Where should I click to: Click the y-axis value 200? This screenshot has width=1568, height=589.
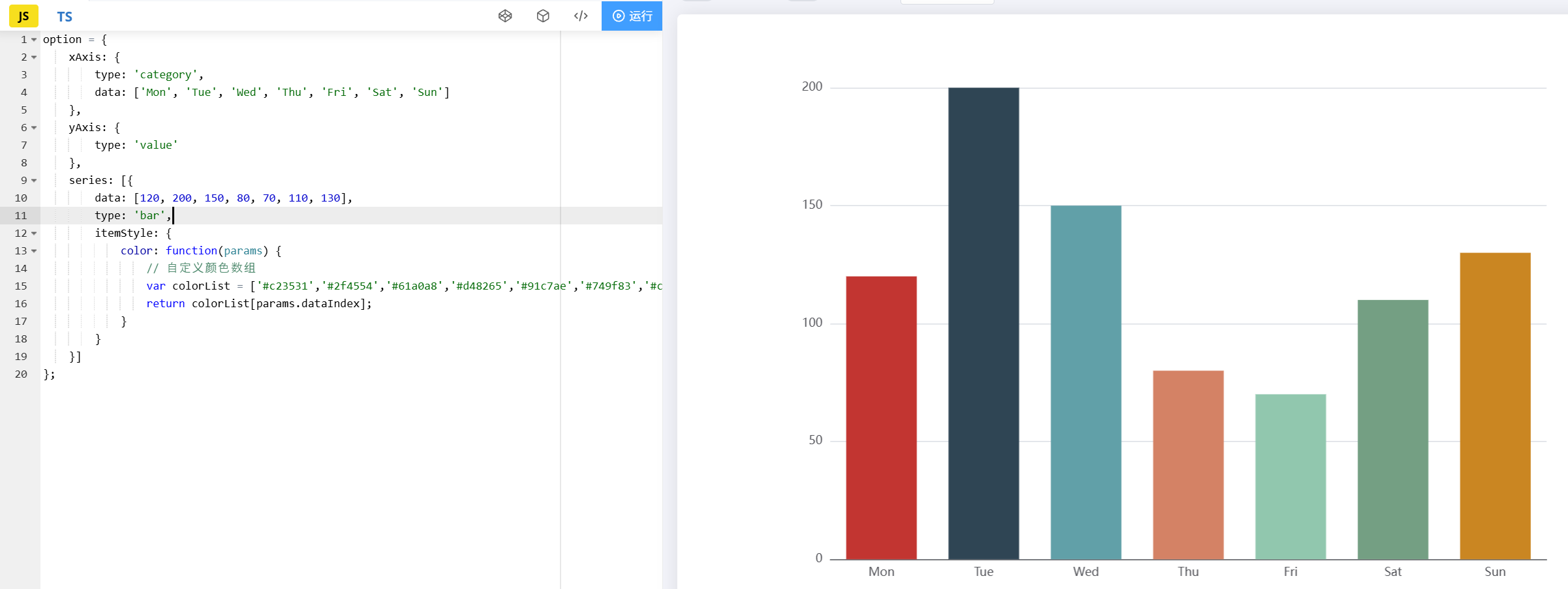[x=812, y=87]
